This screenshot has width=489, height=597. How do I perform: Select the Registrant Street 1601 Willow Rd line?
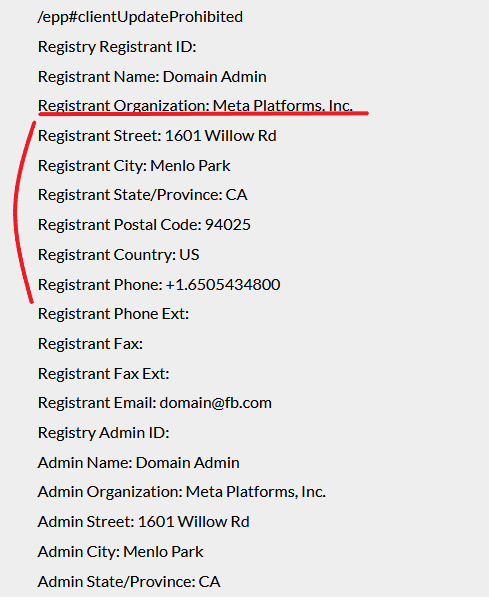pyautogui.click(x=157, y=136)
